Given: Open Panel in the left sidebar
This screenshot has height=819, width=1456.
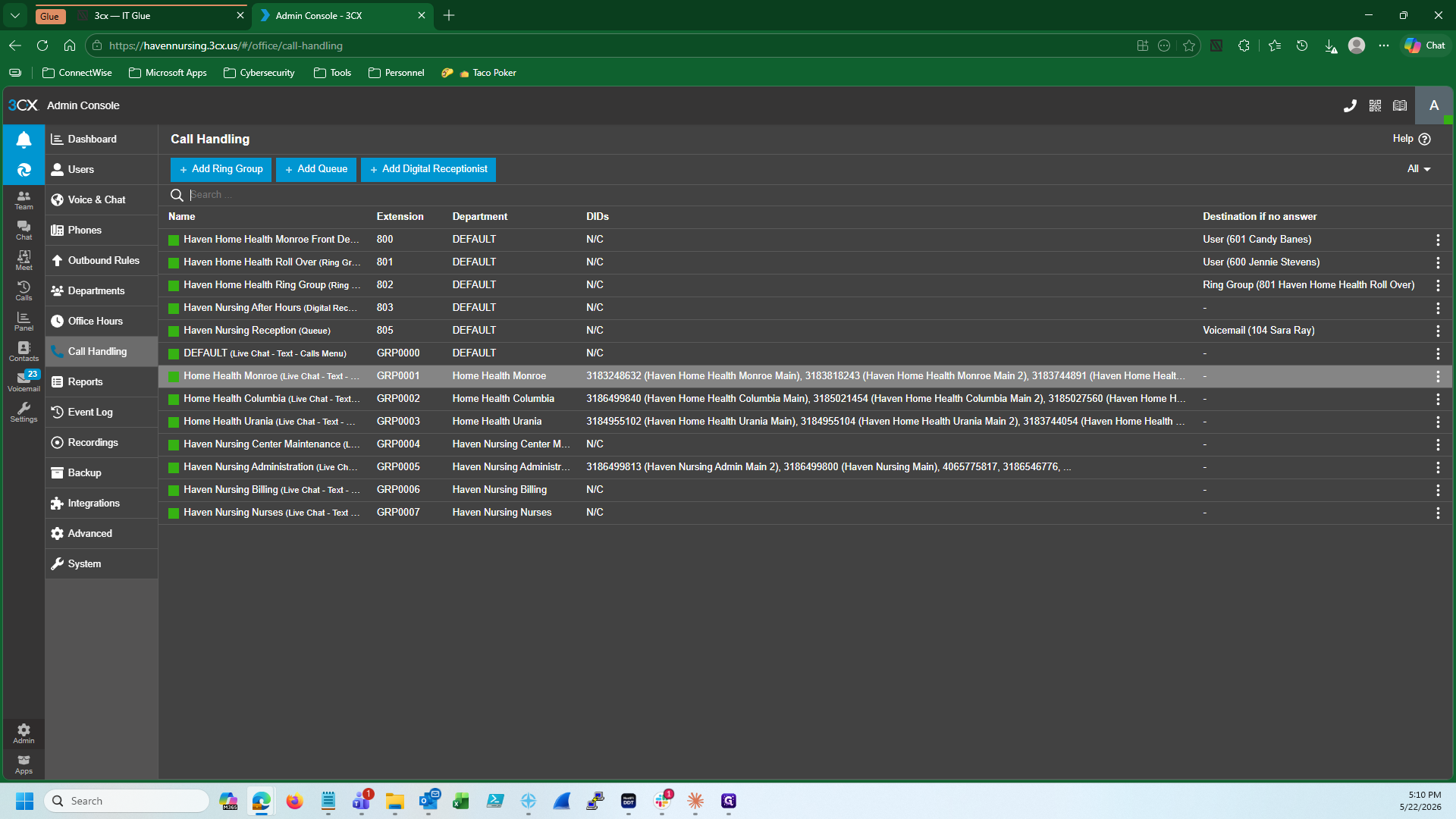Looking at the screenshot, I should pos(24,322).
